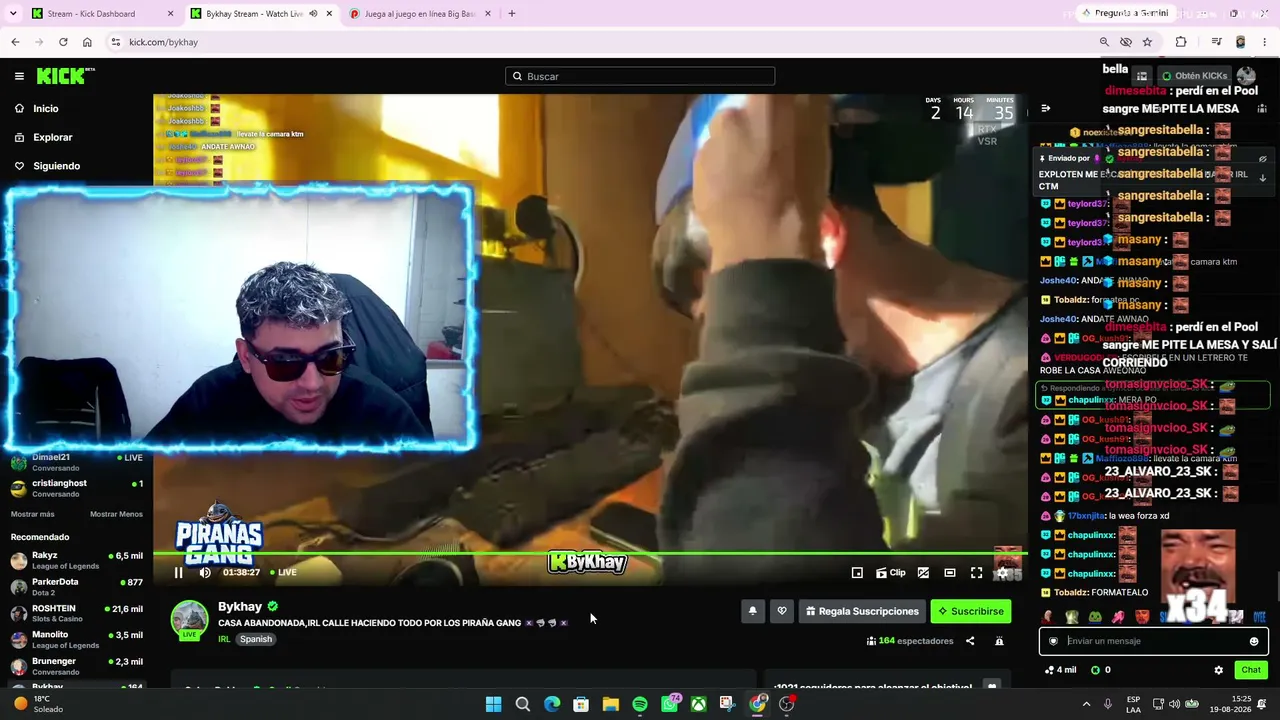The width and height of the screenshot is (1280, 720).
Task: Collapse the chat panel with arrow icon
Action: coord(1046,108)
